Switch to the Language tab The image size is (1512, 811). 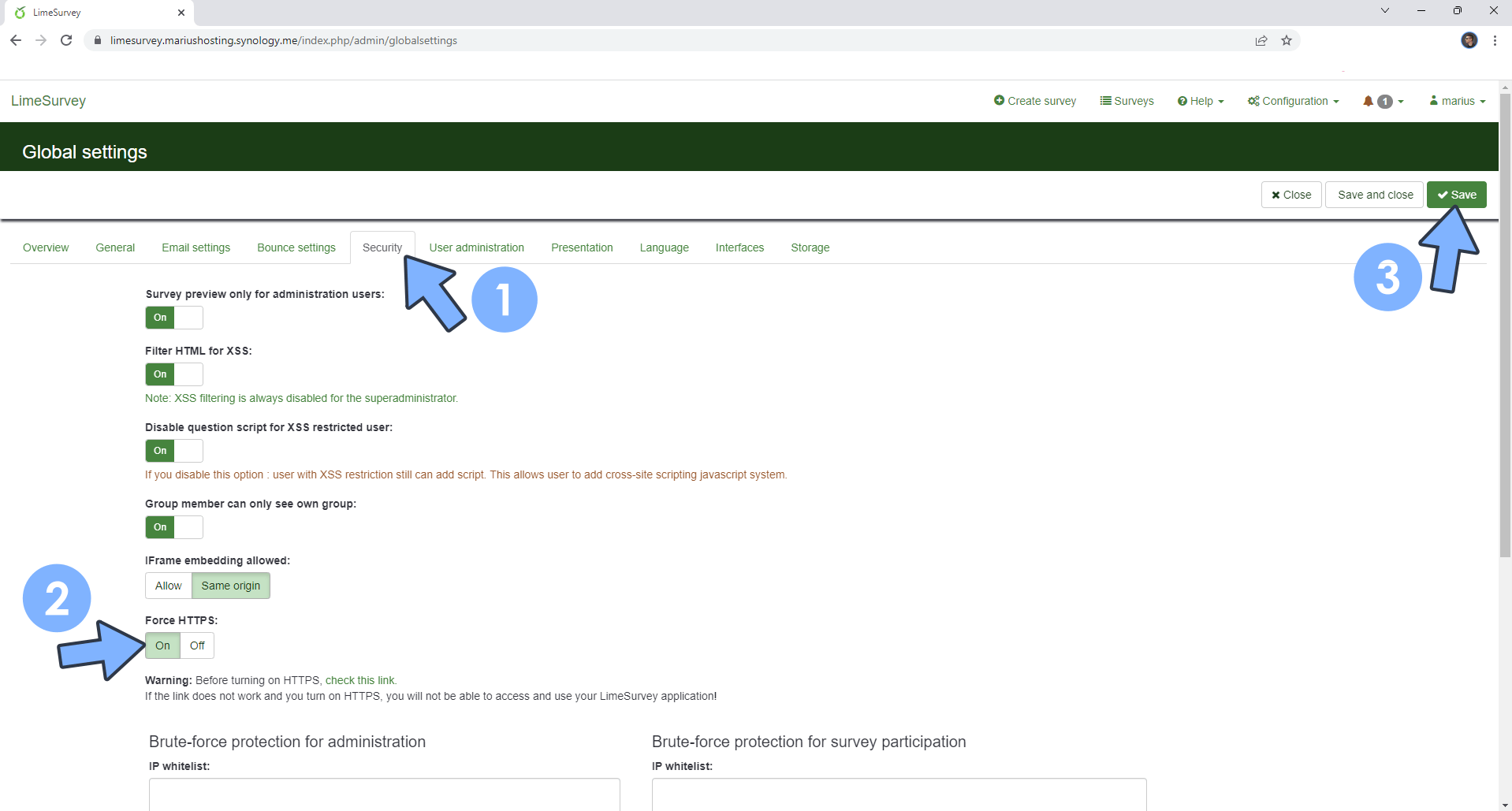[665, 247]
